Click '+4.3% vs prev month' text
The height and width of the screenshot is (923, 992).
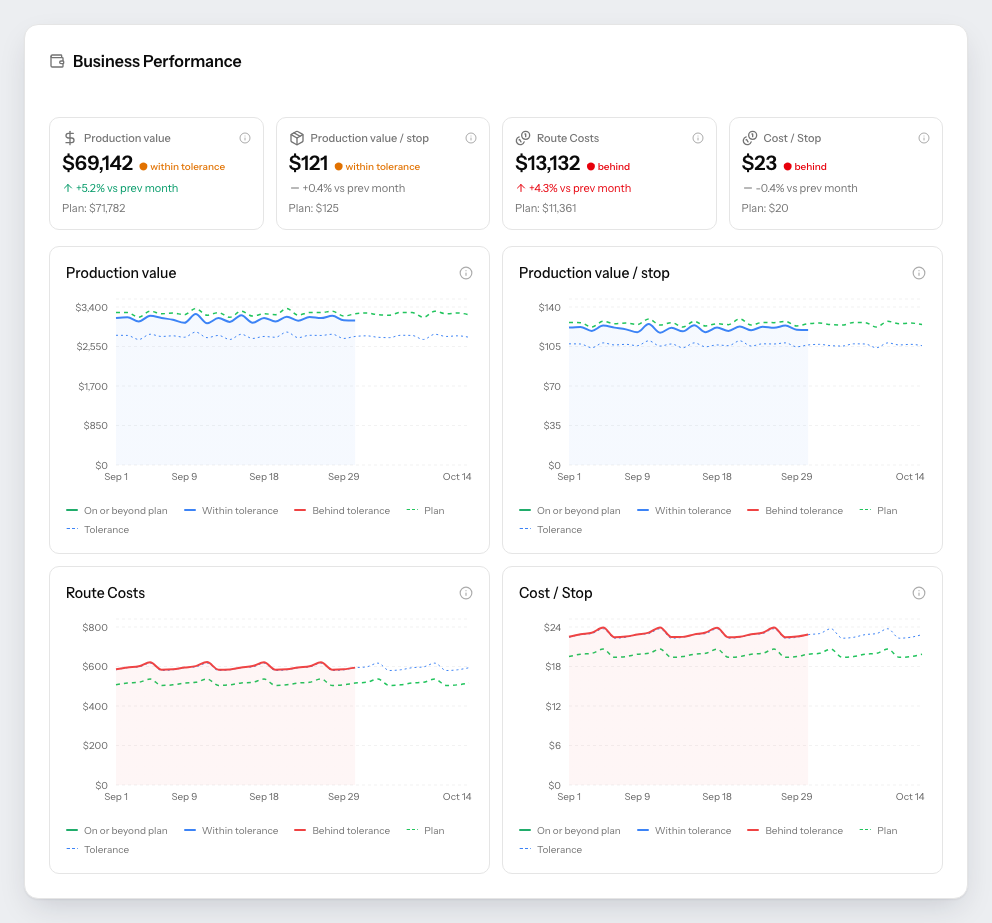point(580,188)
